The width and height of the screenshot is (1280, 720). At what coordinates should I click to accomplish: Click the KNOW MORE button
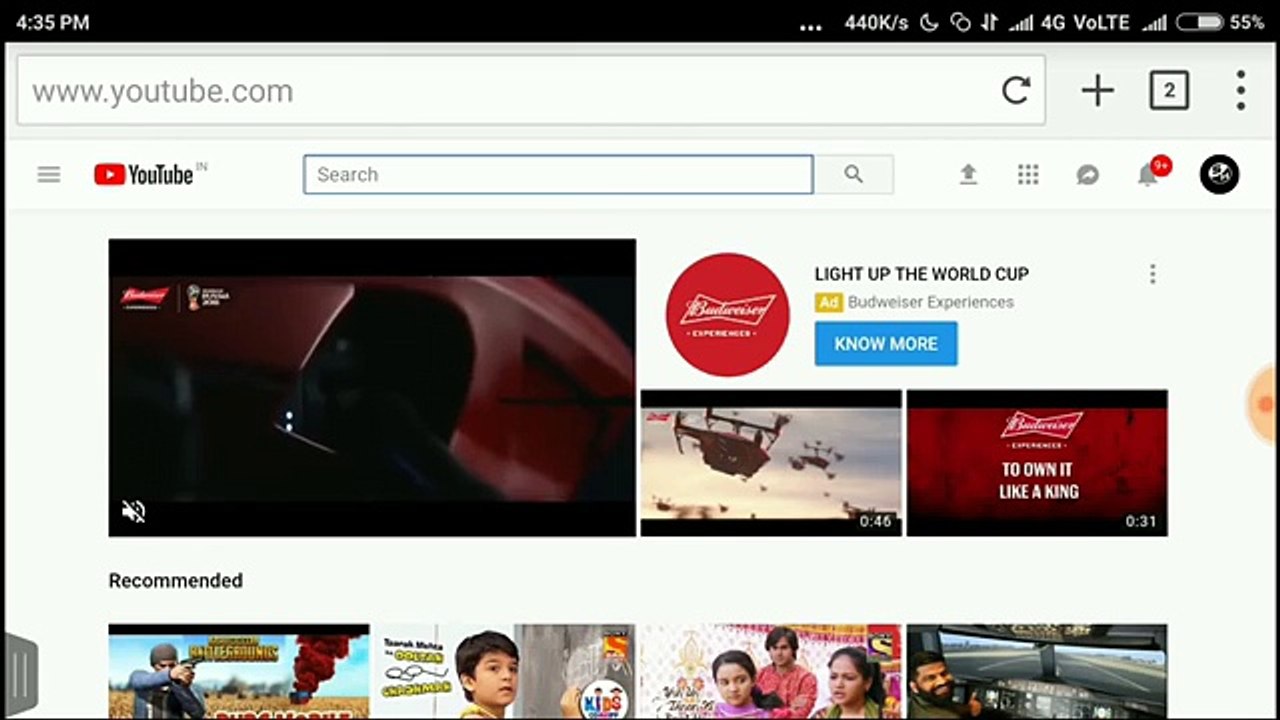coord(886,343)
